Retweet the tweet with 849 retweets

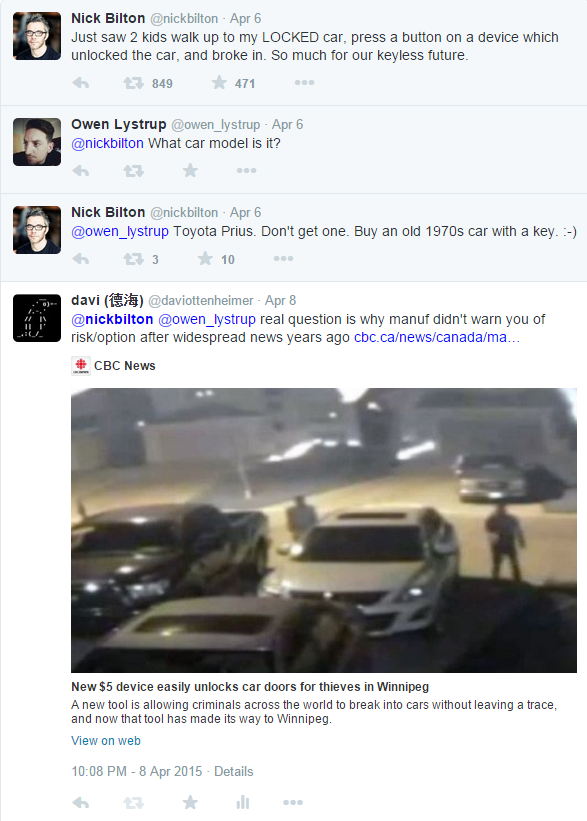[x=134, y=83]
